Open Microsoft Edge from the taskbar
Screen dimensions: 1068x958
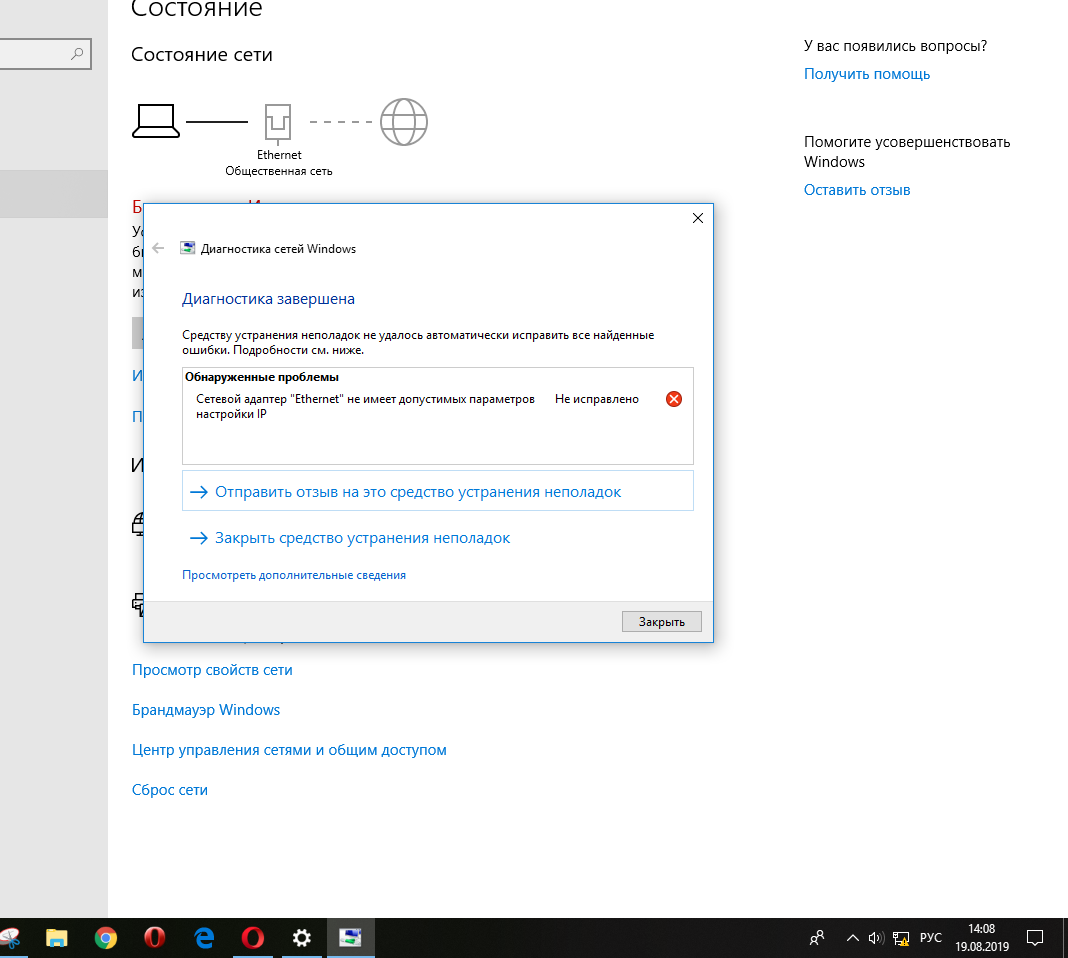(204, 938)
